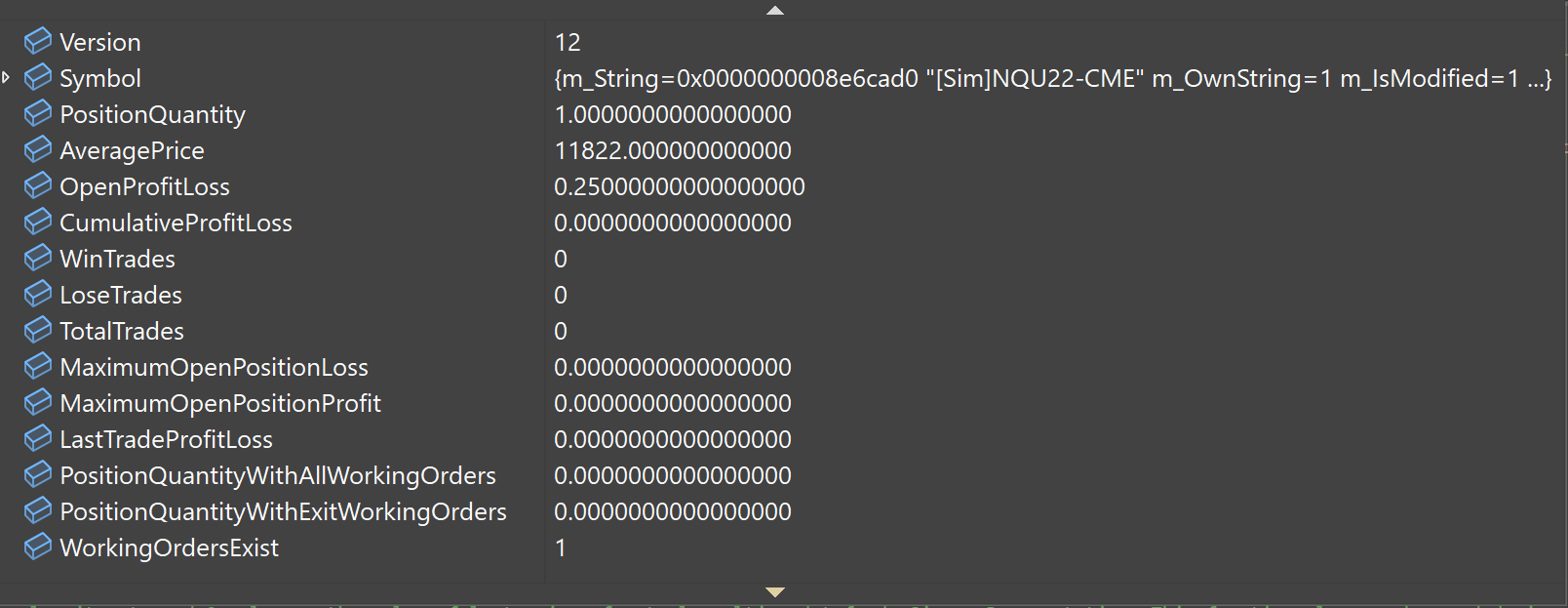Select the CumulativeProfitLoss row
The height and width of the screenshot is (608, 1568).
pos(176,223)
